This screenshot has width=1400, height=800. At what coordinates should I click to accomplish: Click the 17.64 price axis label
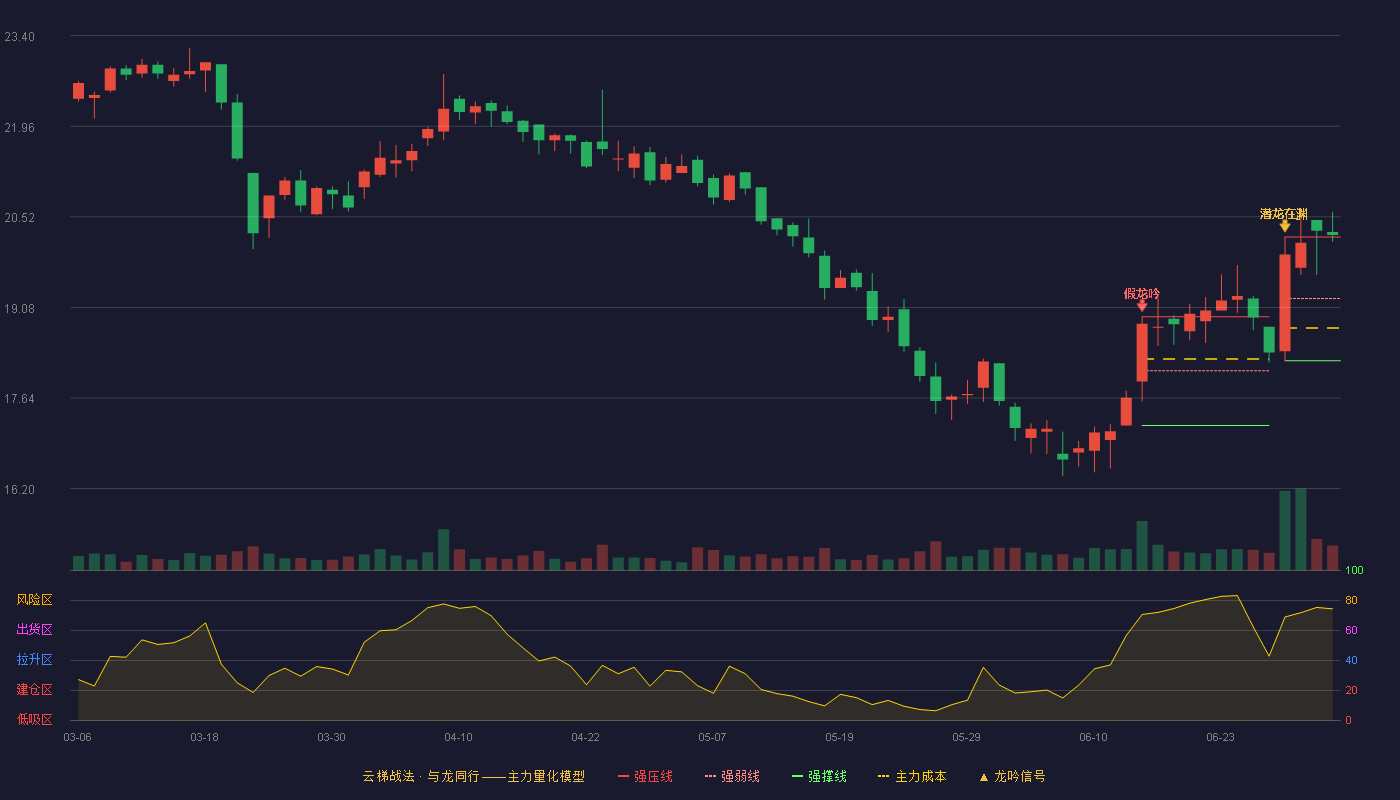(19, 399)
